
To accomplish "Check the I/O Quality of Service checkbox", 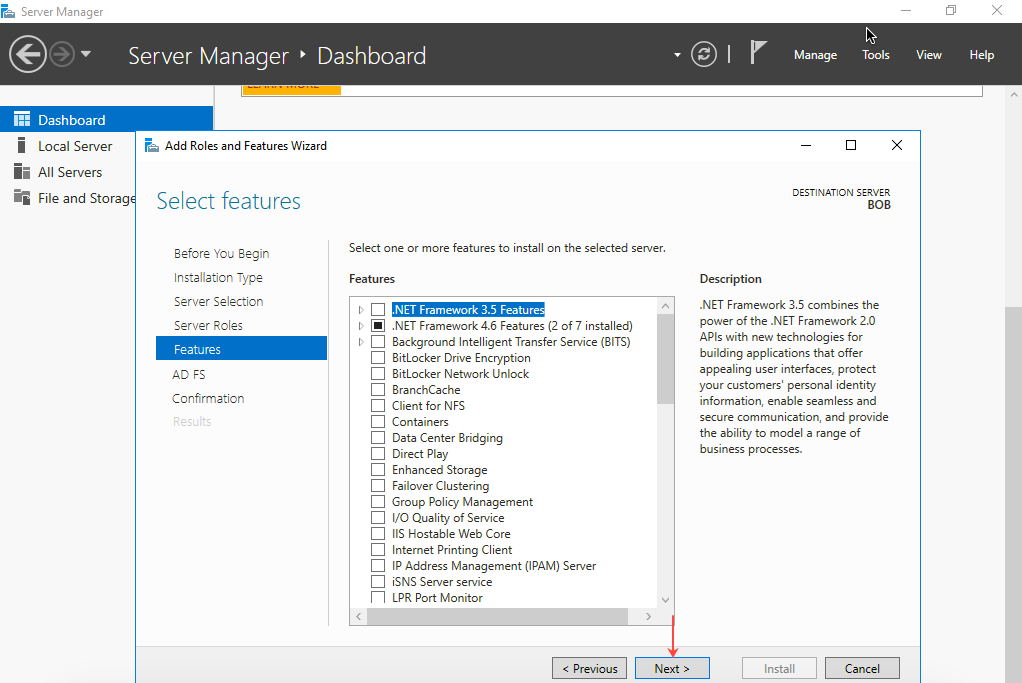I will 378,517.
